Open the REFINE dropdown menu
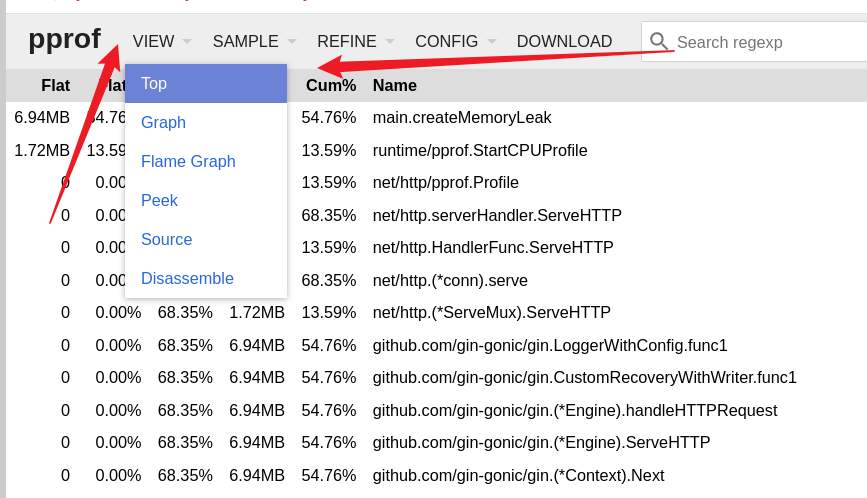 pos(355,41)
